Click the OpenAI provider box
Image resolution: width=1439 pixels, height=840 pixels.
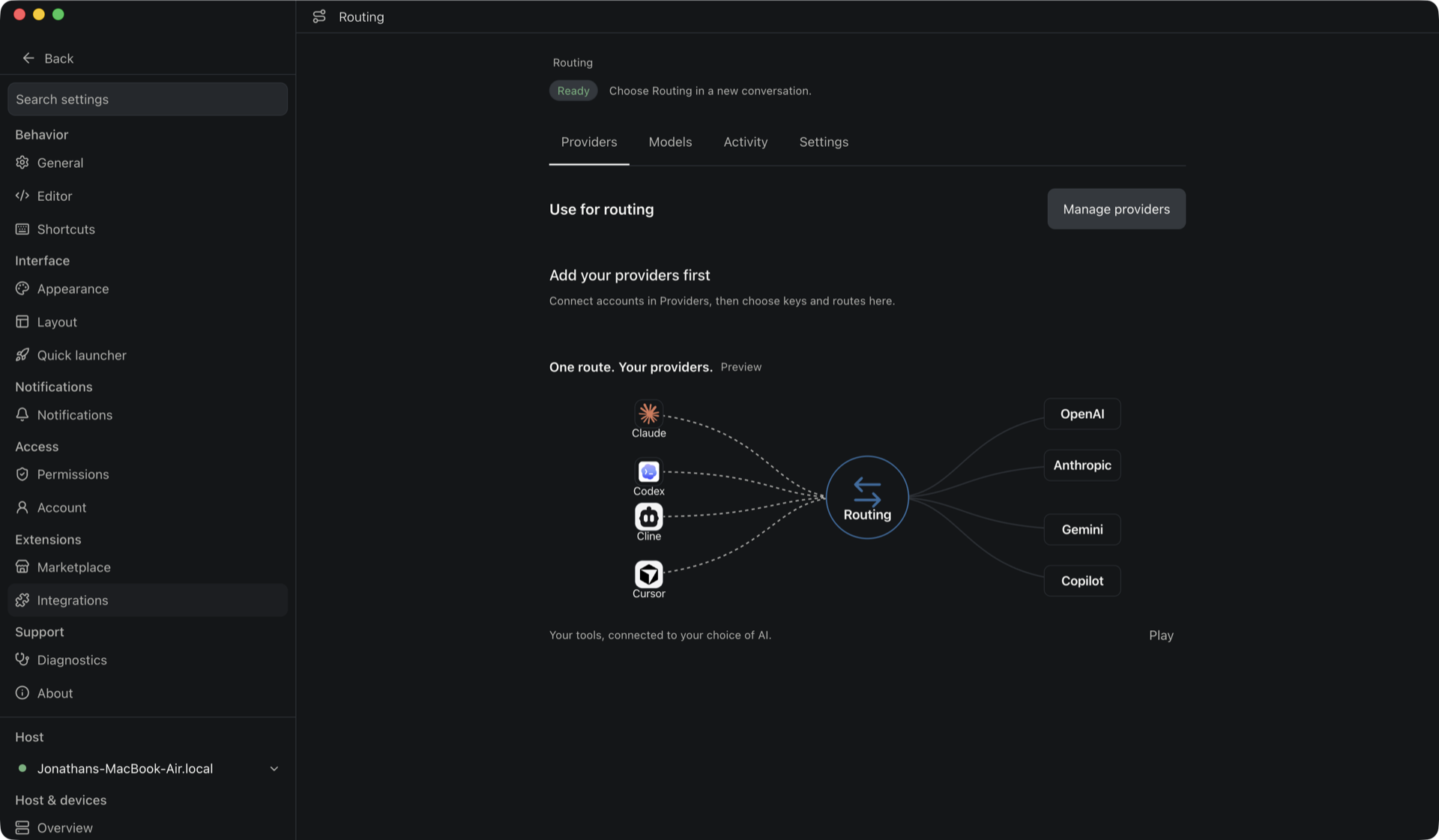click(1082, 414)
